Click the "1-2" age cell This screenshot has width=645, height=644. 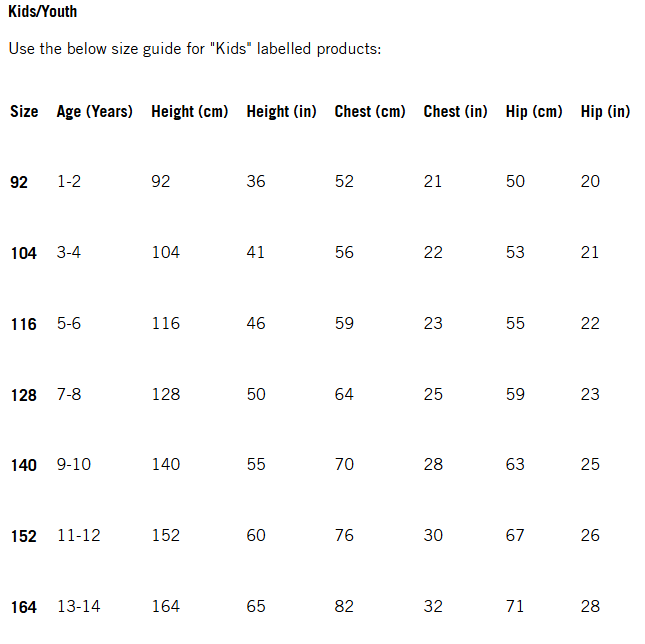click(x=70, y=182)
